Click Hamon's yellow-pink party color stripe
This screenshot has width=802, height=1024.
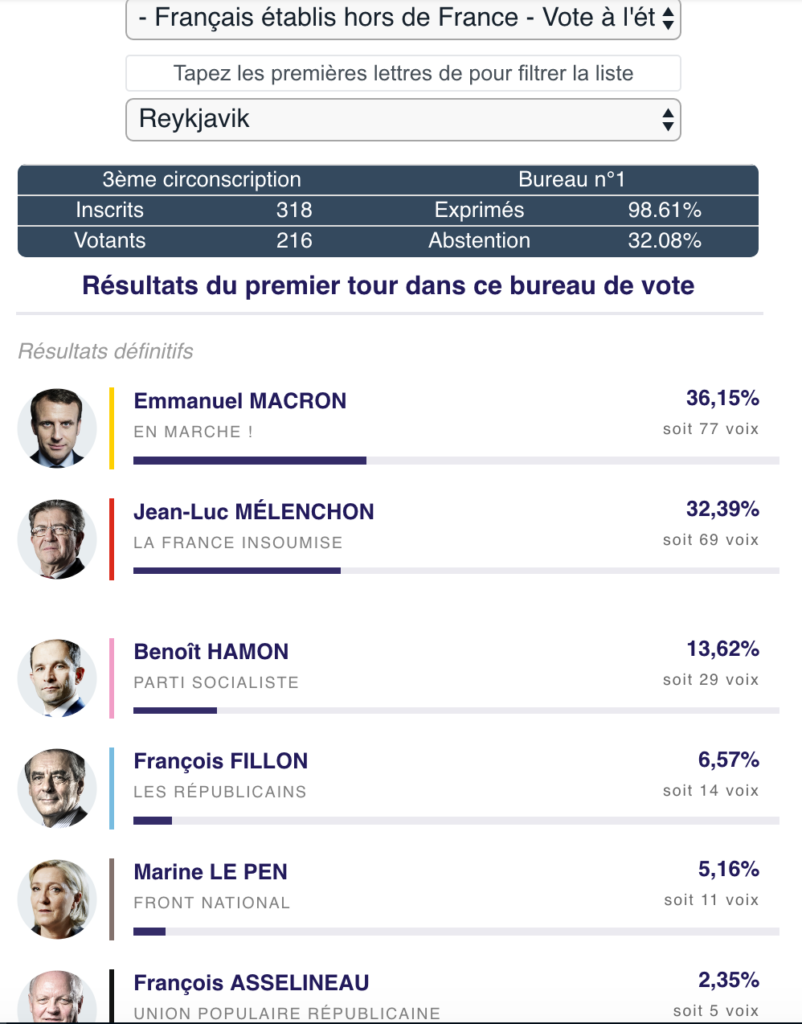point(112,678)
